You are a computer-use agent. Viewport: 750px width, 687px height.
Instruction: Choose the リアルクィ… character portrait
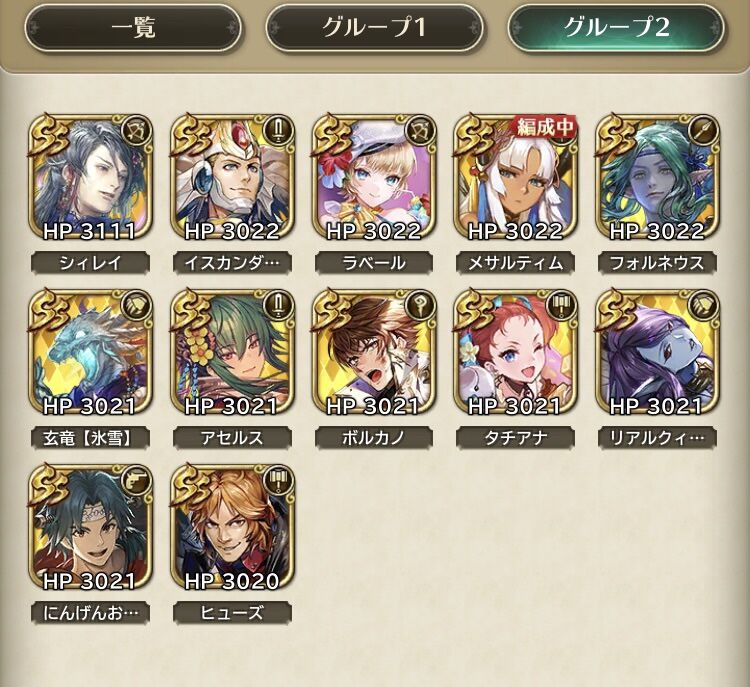tap(657, 353)
